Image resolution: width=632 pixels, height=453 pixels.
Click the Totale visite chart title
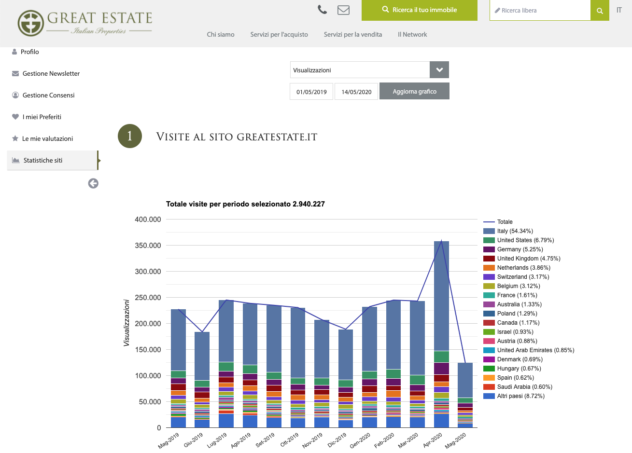coord(245,204)
